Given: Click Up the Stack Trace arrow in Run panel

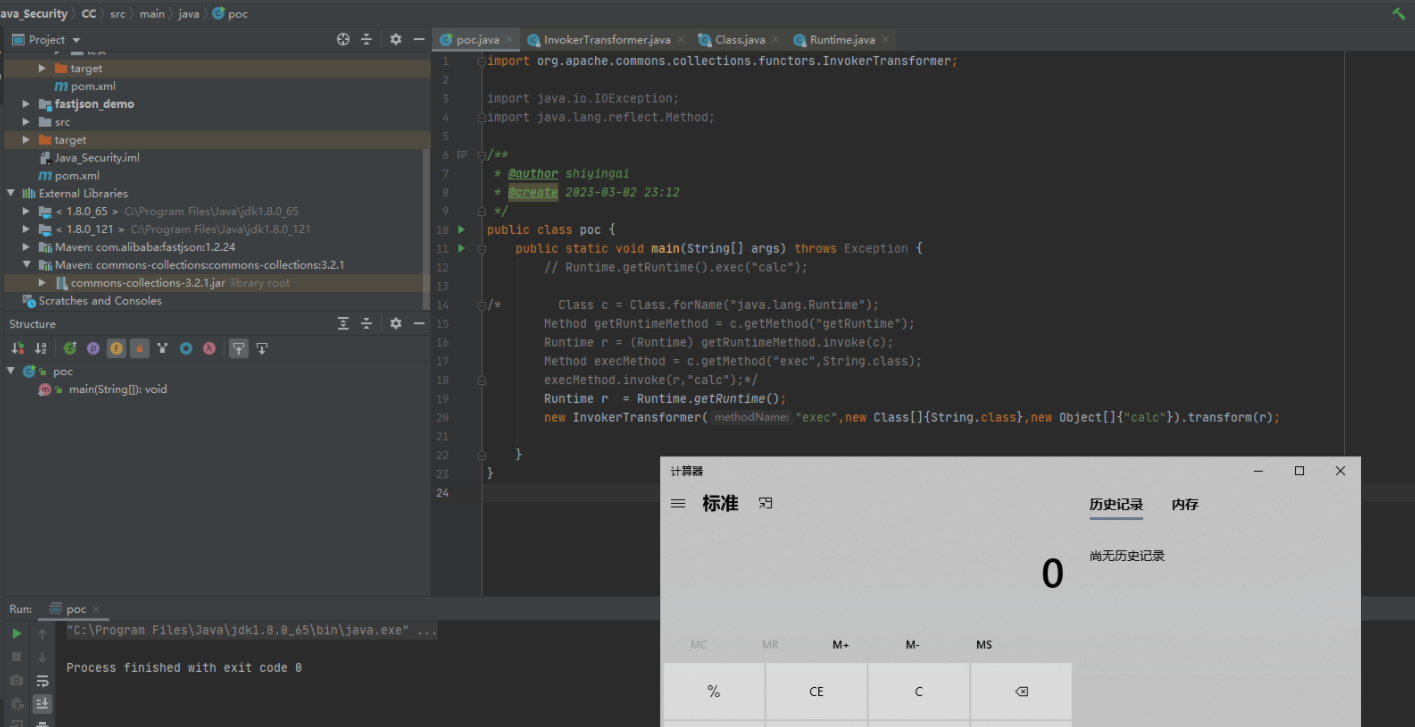Looking at the screenshot, I should tap(42, 634).
